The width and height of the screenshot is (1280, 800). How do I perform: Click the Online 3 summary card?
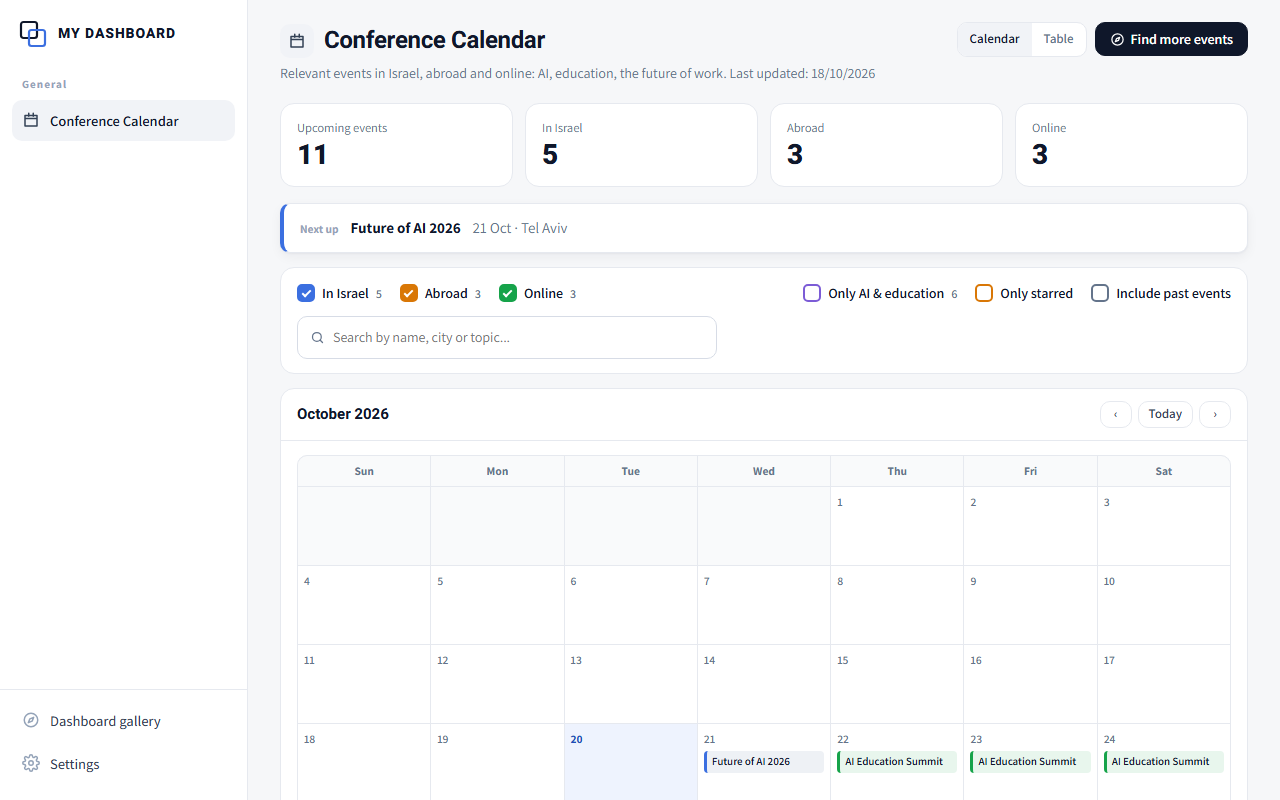pos(1131,145)
